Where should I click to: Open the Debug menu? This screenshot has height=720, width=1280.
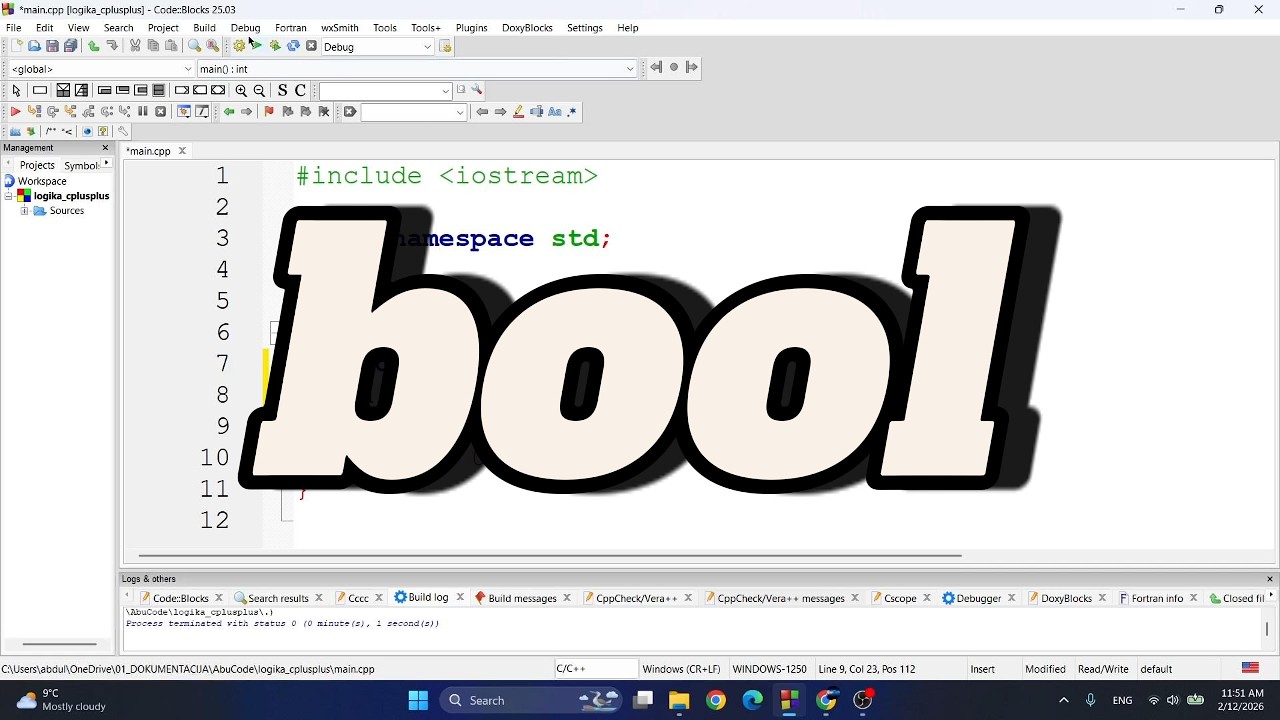(x=245, y=28)
